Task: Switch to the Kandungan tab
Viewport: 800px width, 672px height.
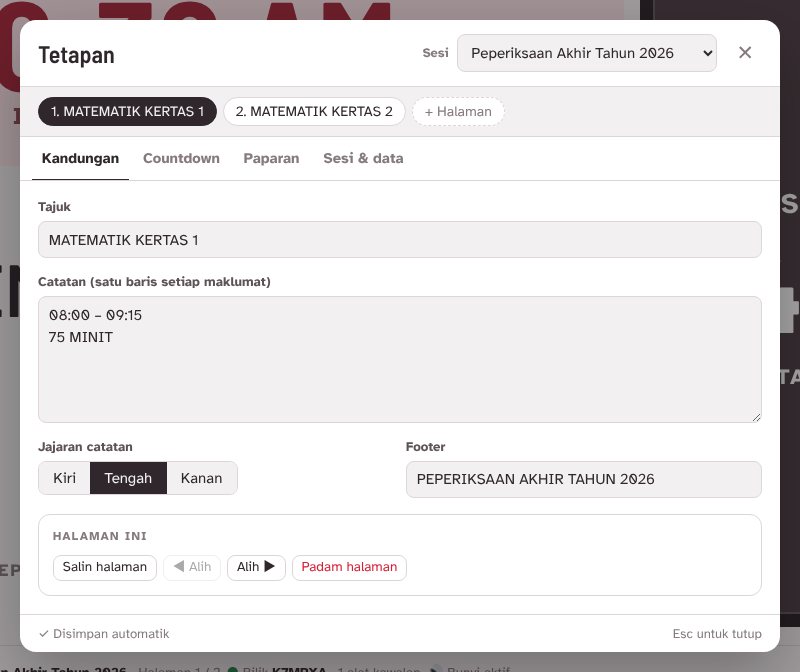Action: (80, 159)
